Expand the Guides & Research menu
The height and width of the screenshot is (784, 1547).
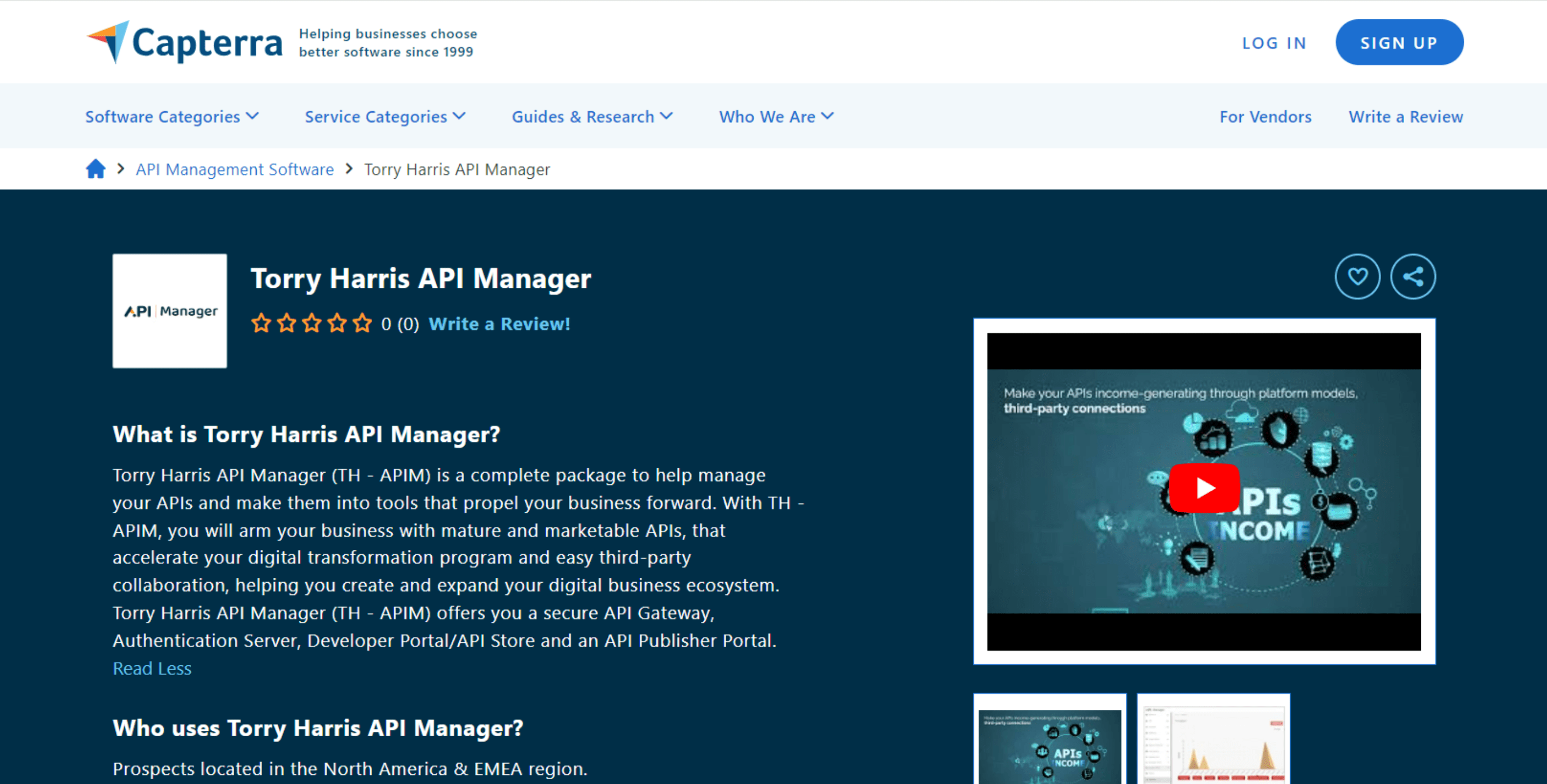coord(592,117)
